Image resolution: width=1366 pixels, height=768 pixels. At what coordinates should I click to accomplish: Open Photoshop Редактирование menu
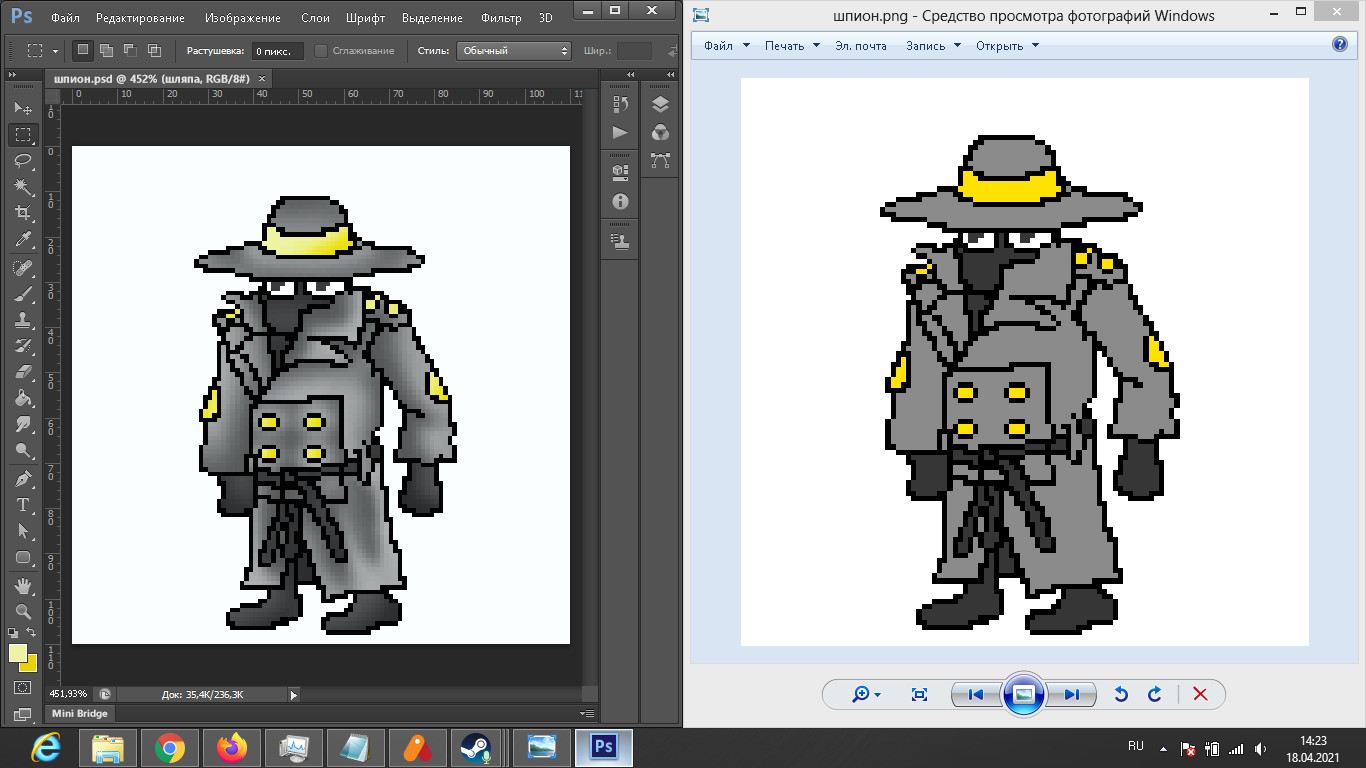142,18
